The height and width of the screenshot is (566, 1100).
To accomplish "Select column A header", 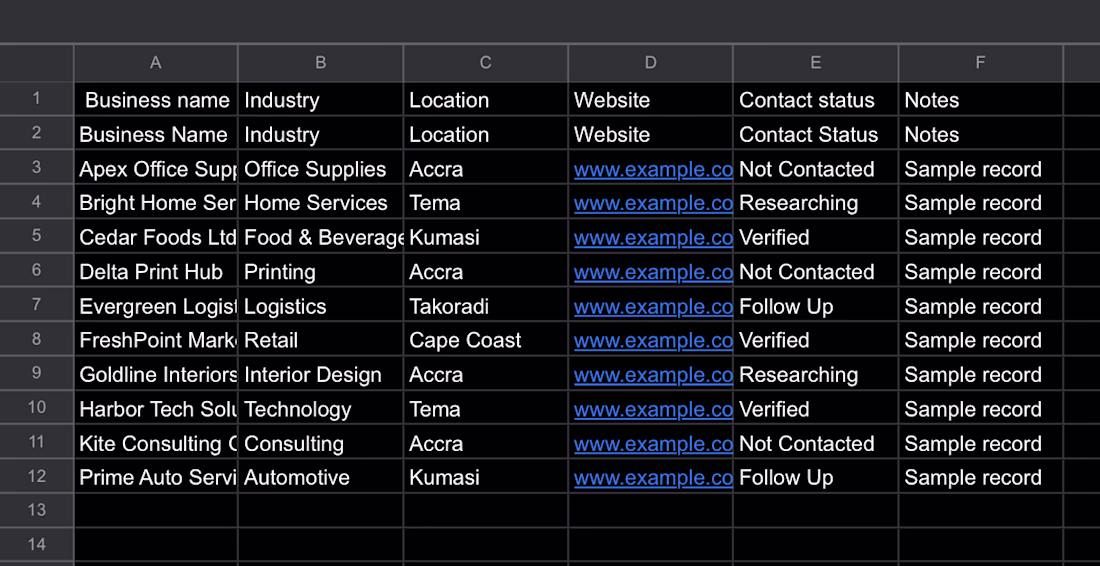I will pos(156,63).
